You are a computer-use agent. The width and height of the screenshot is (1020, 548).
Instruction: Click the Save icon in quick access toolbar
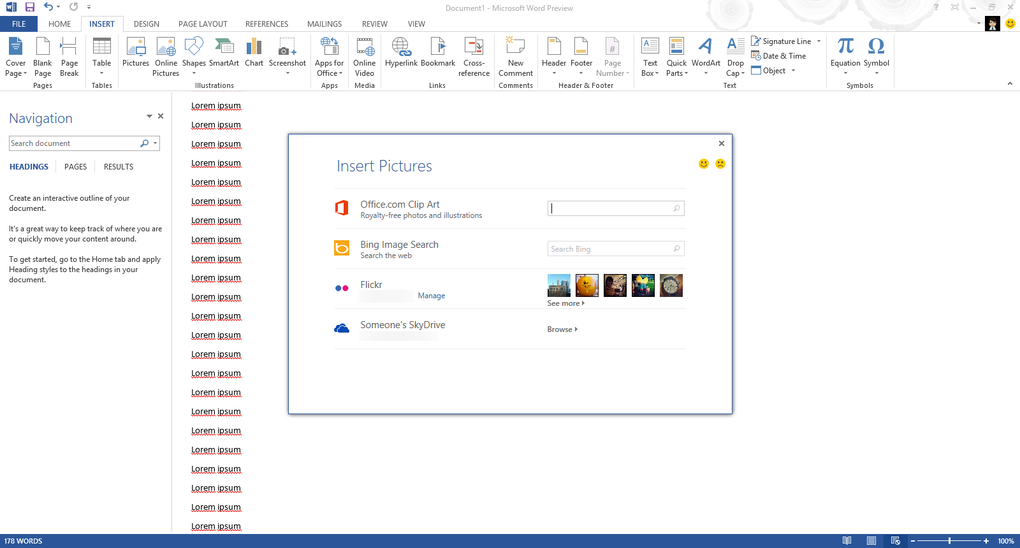click(30, 7)
